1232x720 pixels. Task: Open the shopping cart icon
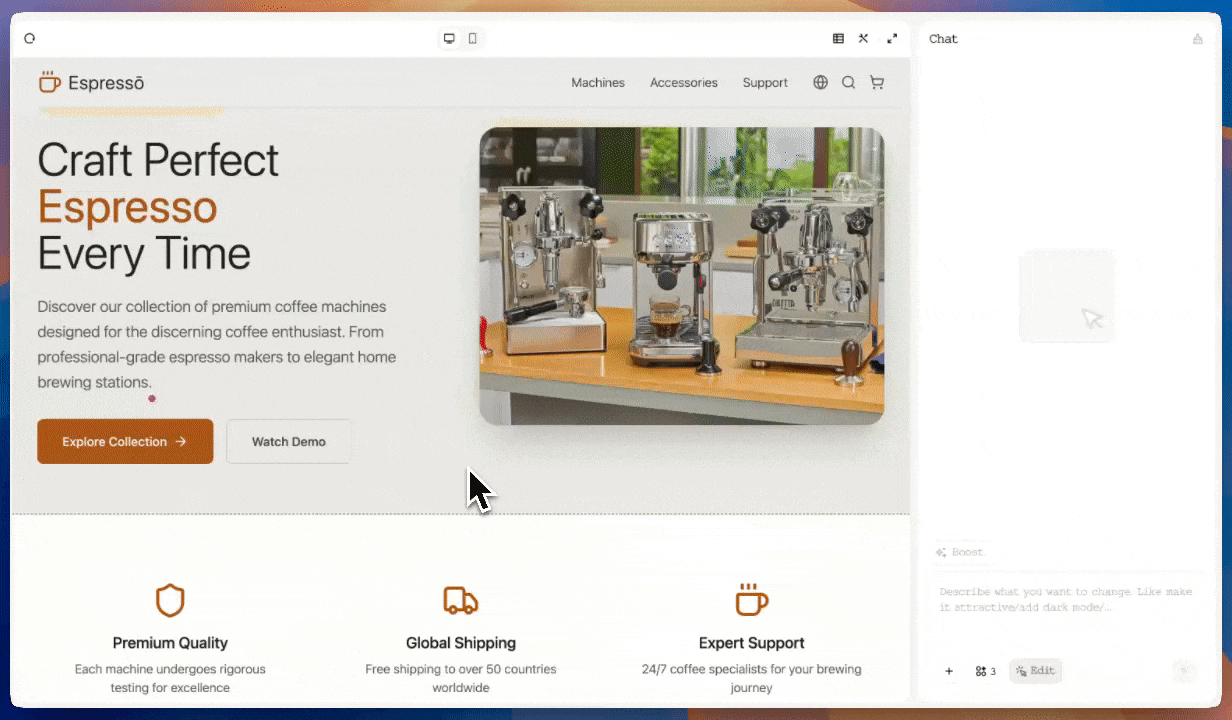click(877, 83)
